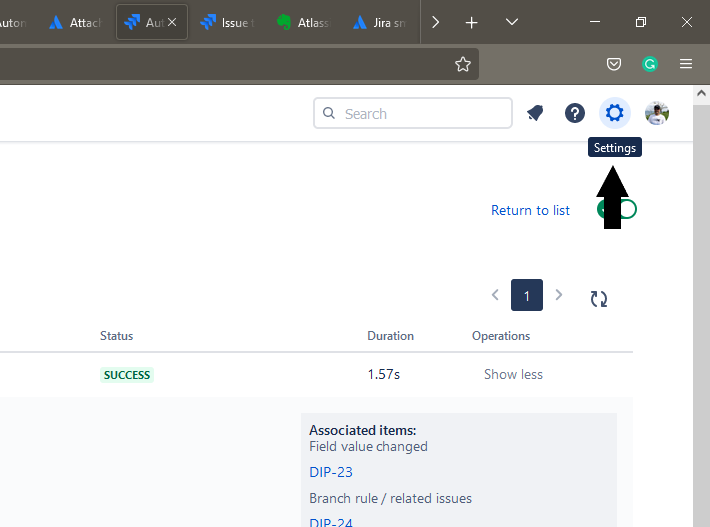Refresh the audit log list

(x=599, y=299)
